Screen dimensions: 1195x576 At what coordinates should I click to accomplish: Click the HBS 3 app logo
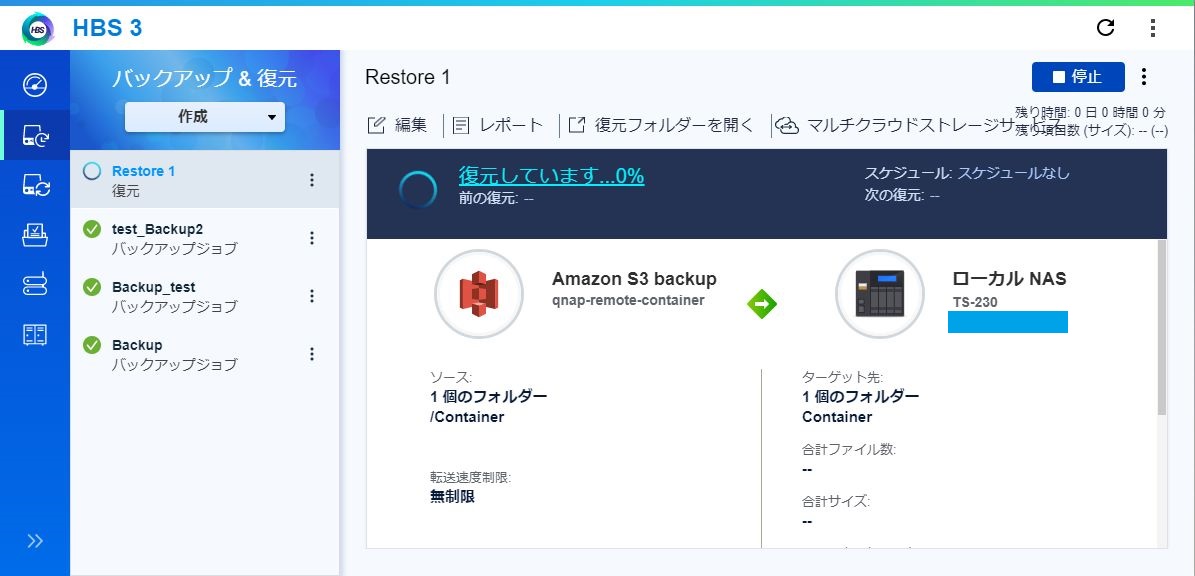(38, 29)
